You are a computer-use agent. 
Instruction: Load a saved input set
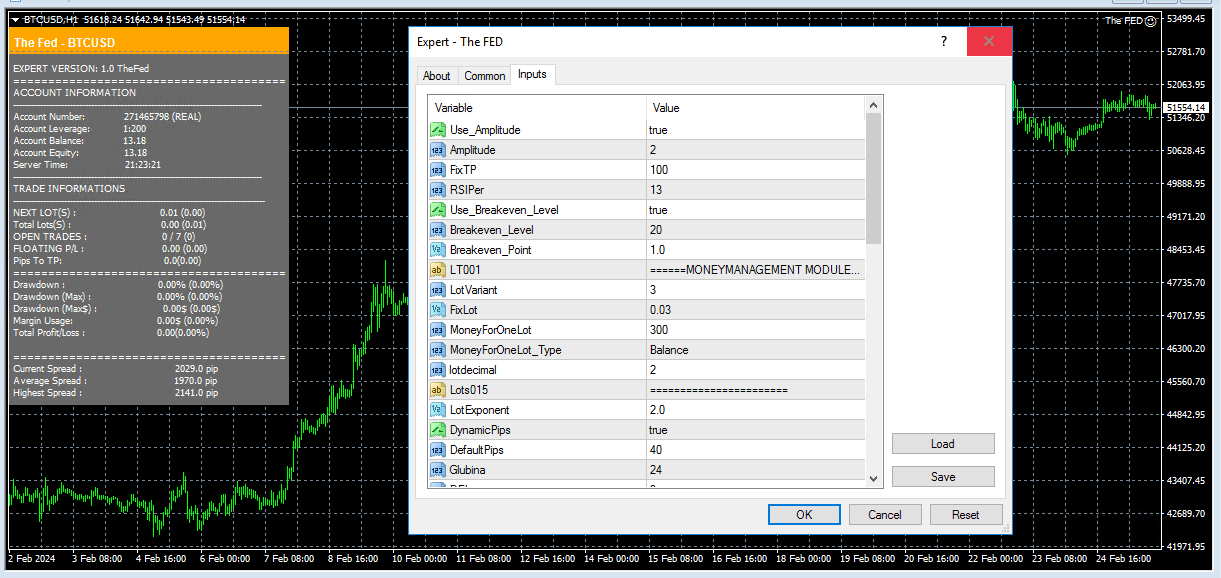(x=943, y=444)
